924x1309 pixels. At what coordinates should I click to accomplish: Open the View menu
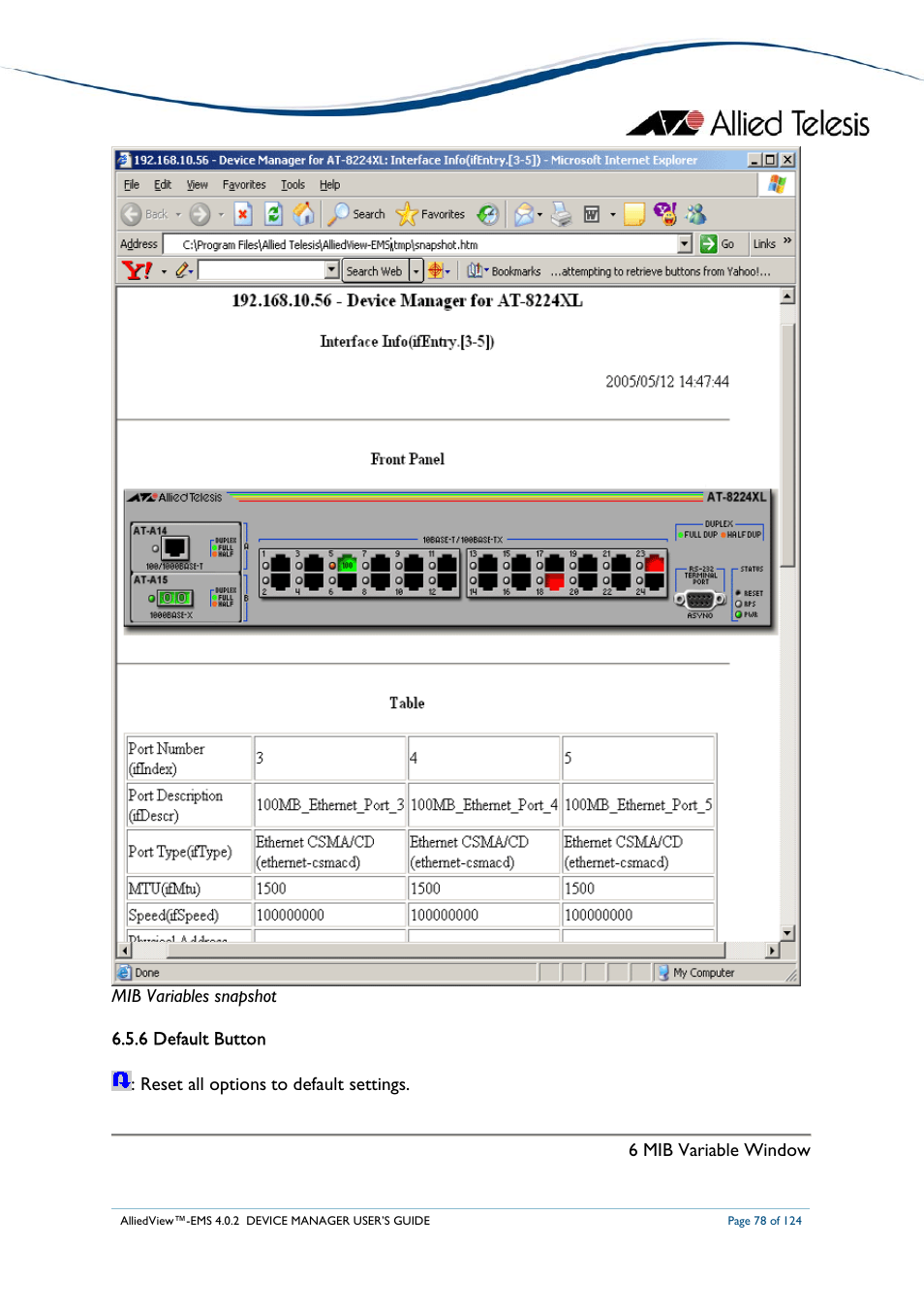pyautogui.click(x=198, y=184)
